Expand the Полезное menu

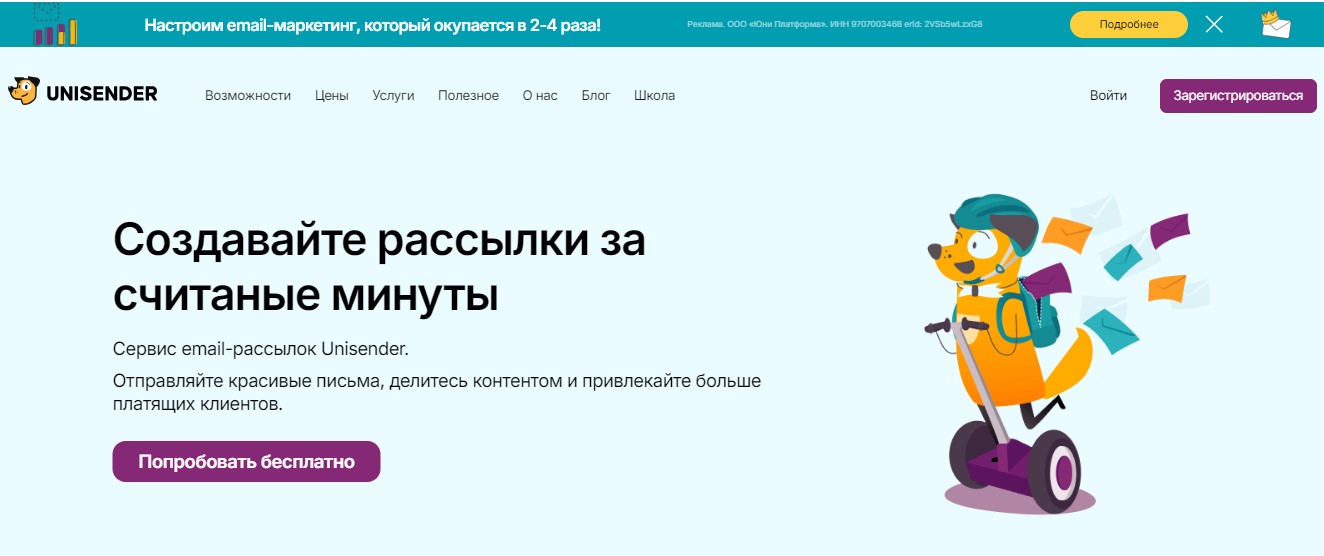click(468, 96)
